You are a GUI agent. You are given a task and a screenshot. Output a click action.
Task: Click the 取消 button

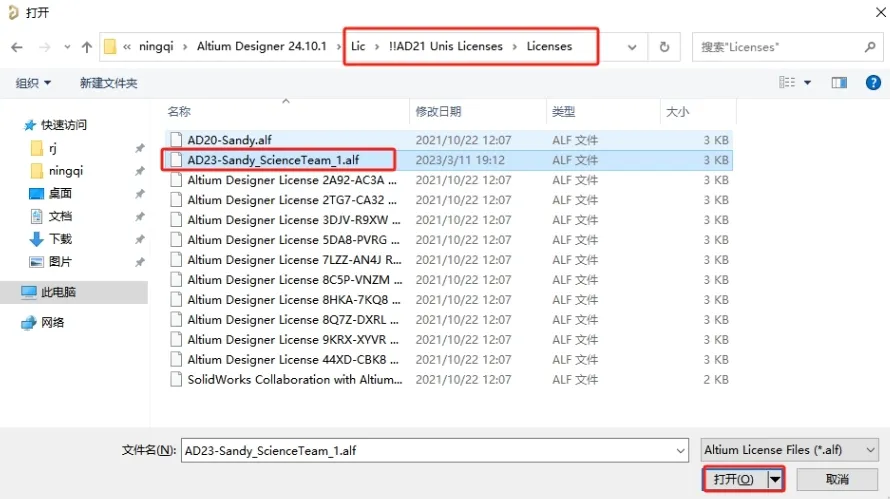pos(837,480)
